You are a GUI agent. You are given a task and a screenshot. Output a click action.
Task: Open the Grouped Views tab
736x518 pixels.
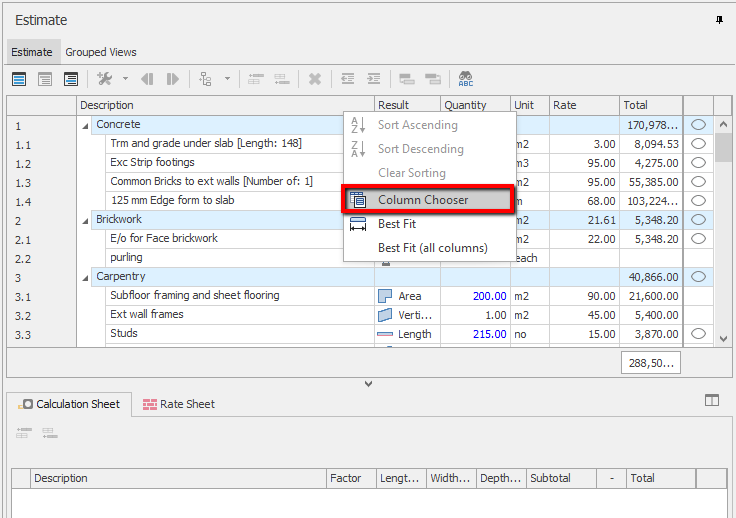click(101, 52)
